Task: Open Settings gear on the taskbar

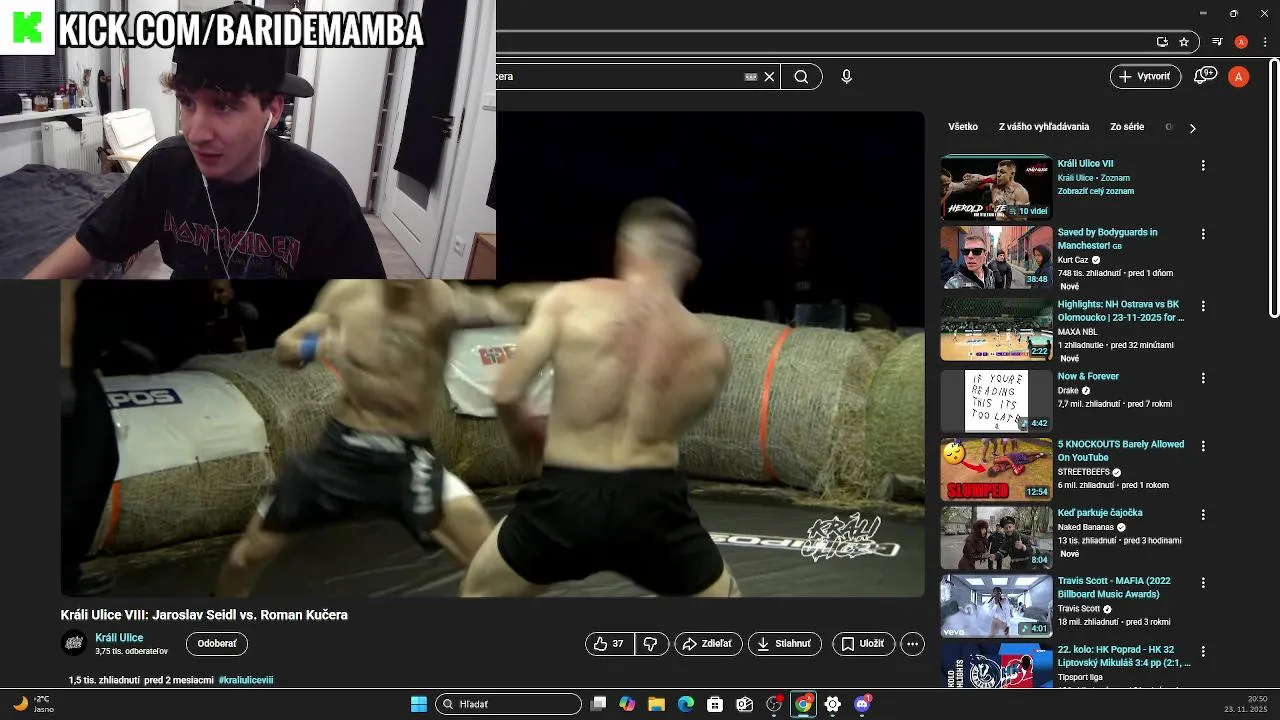Action: [x=832, y=704]
